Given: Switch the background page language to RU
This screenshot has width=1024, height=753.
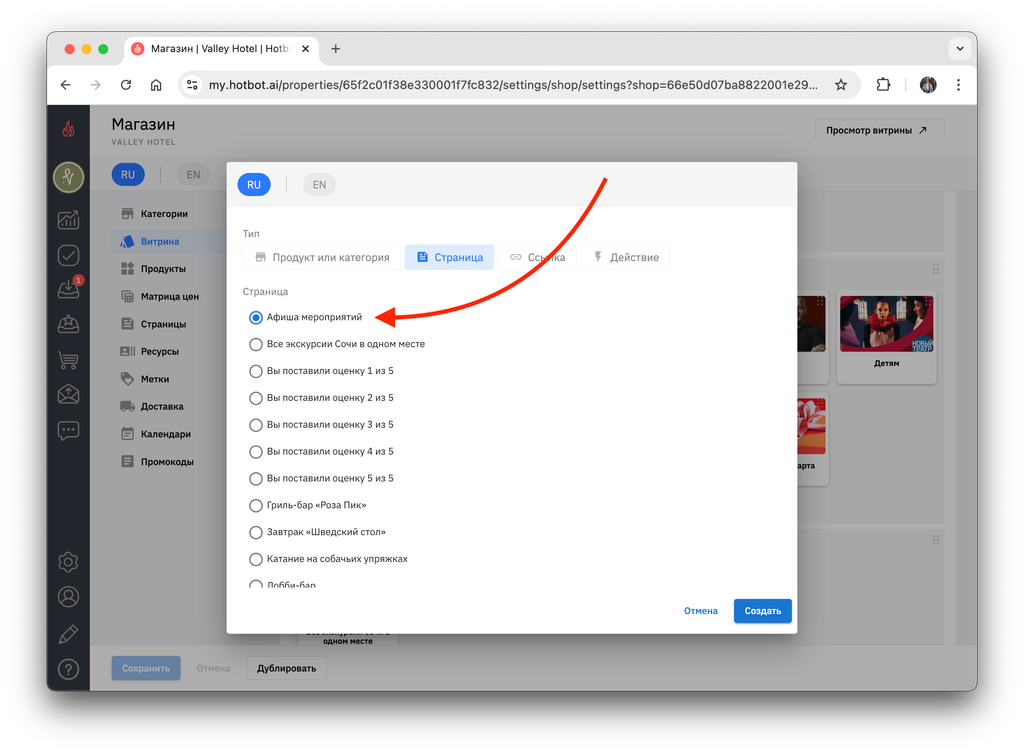Looking at the screenshot, I should click(x=128, y=175).
